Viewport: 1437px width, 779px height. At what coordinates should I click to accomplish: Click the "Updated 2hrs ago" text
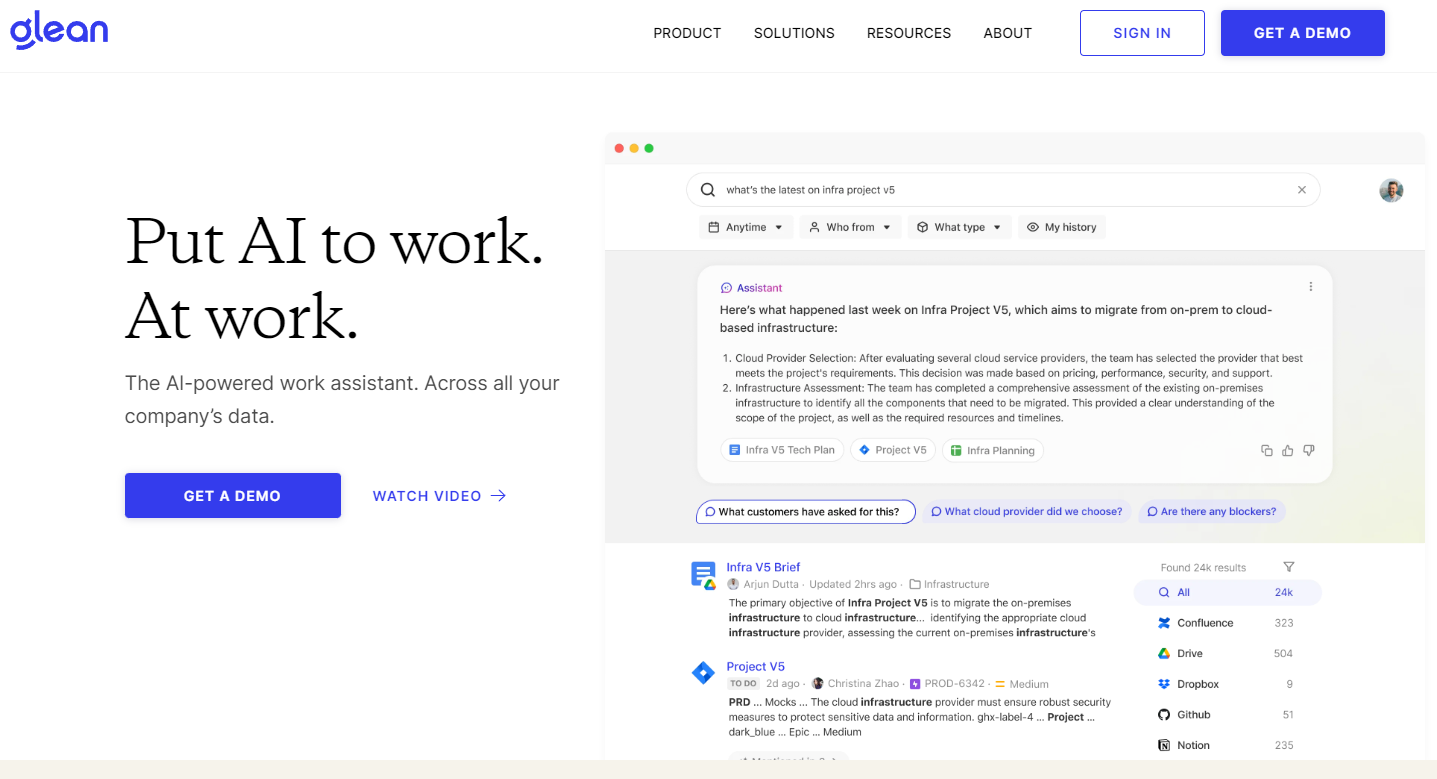852,584
